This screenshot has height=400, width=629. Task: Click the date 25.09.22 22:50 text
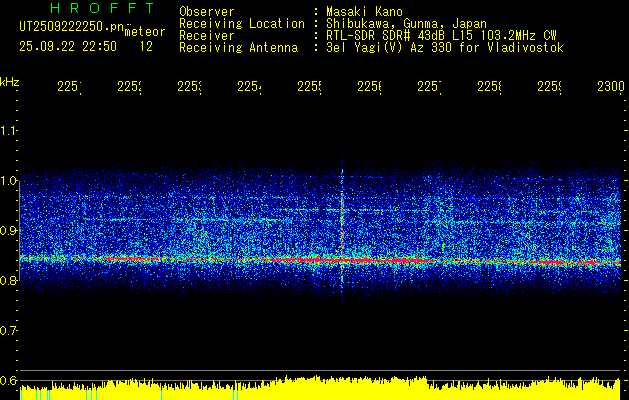(68, 46)
